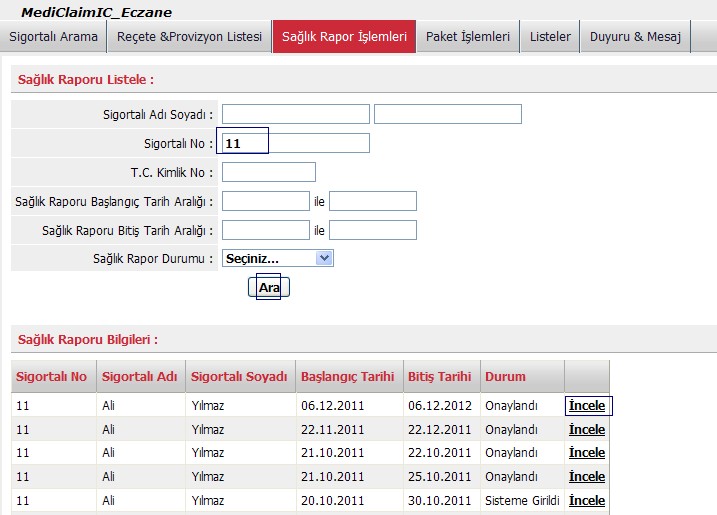Click the Başlangıç Tarih Aralığı start field

click(266, 201)
